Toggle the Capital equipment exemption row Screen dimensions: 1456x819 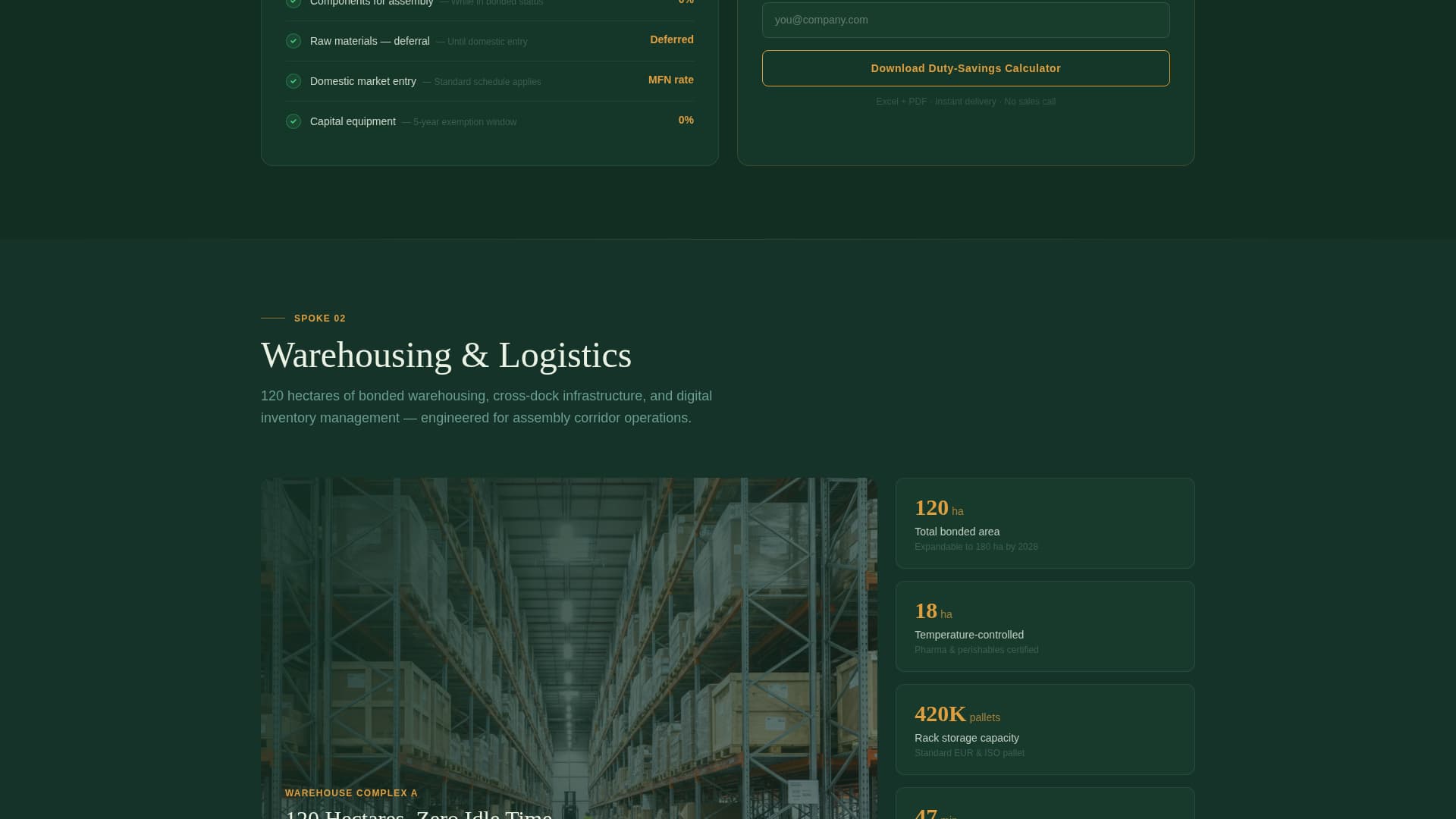coord(489,121)
